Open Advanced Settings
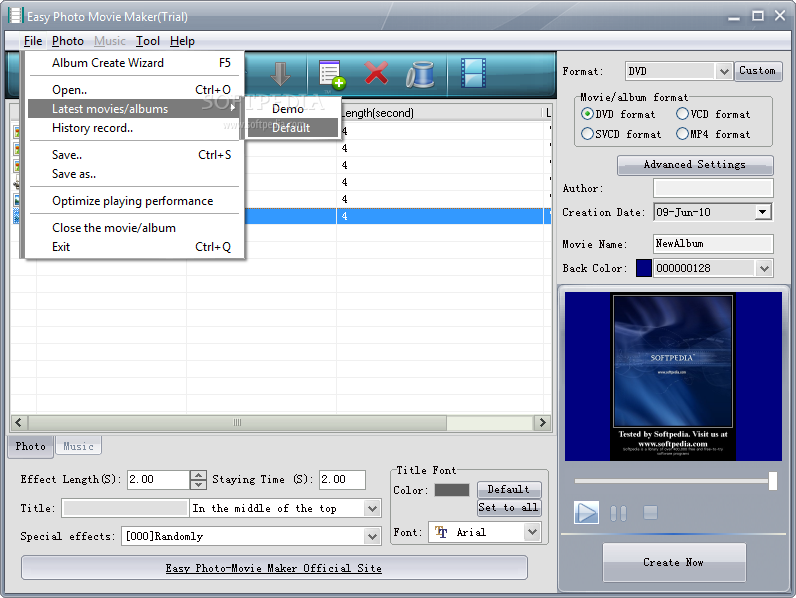796x598 pixels. click(695, 164)
